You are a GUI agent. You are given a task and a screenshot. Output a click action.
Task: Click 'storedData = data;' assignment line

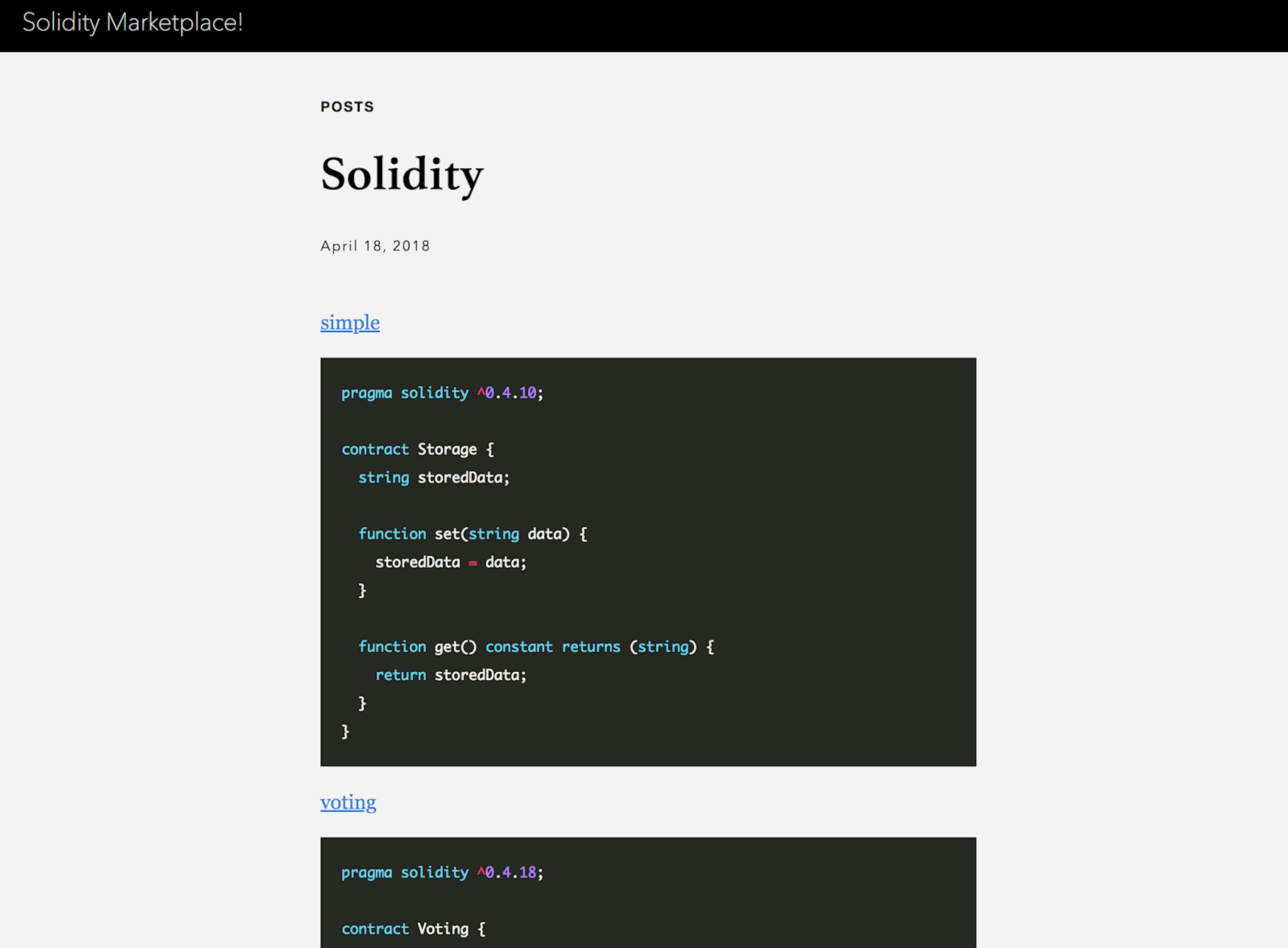(x=450, y=562)
